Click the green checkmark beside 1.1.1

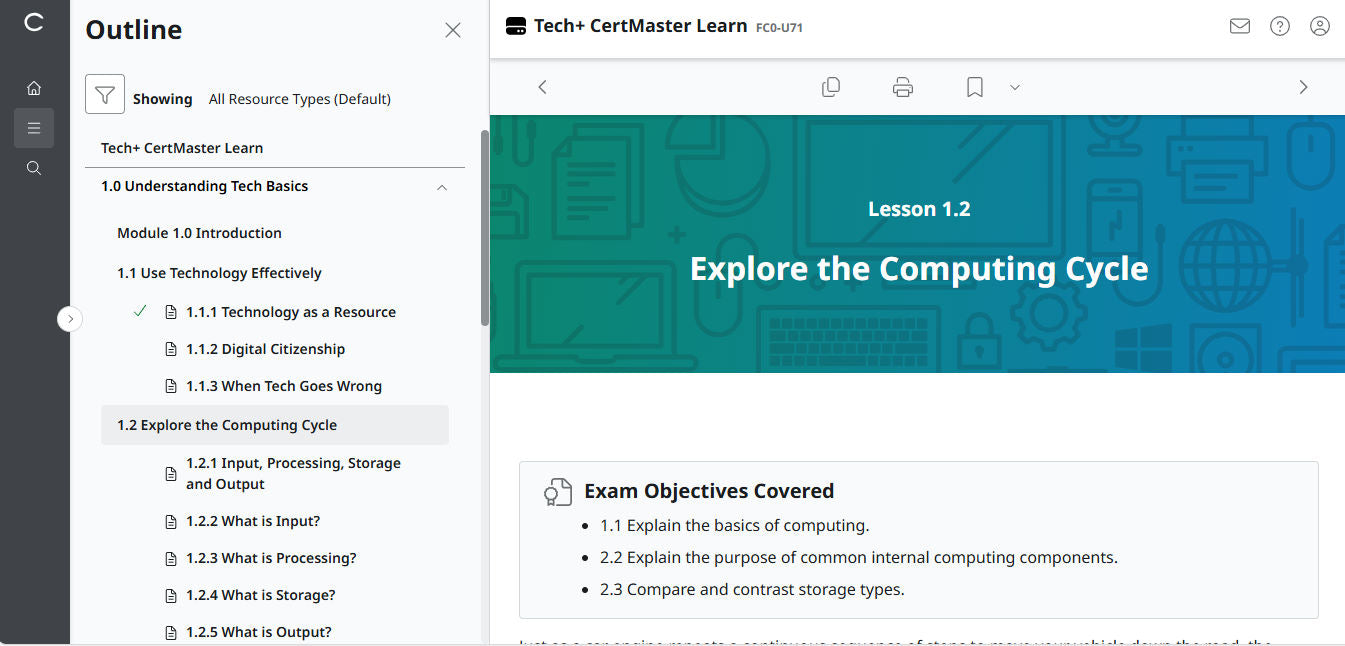coord(139,311)
